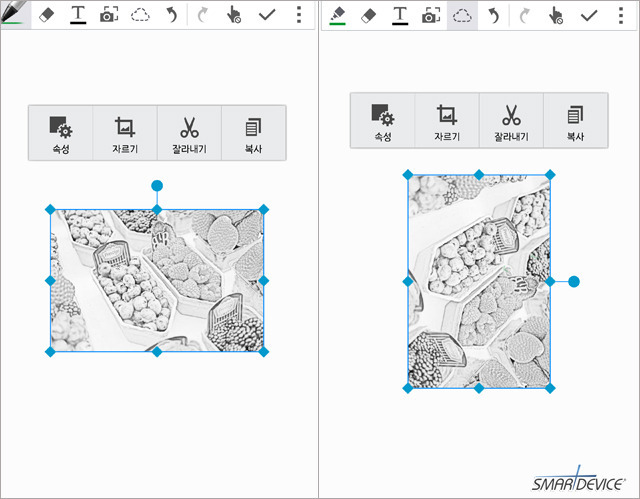
Task: Select the highlighter pen in right screen
Action: [337, 16]
